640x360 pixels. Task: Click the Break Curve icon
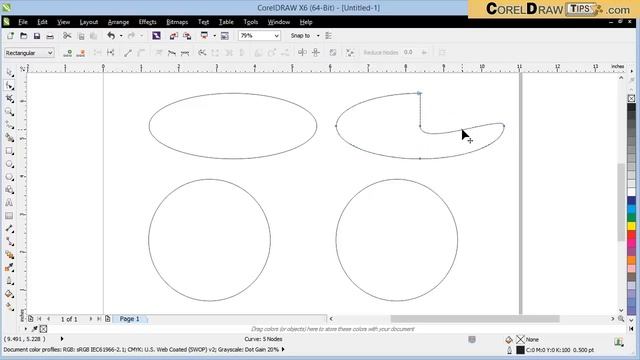(111, 53)
